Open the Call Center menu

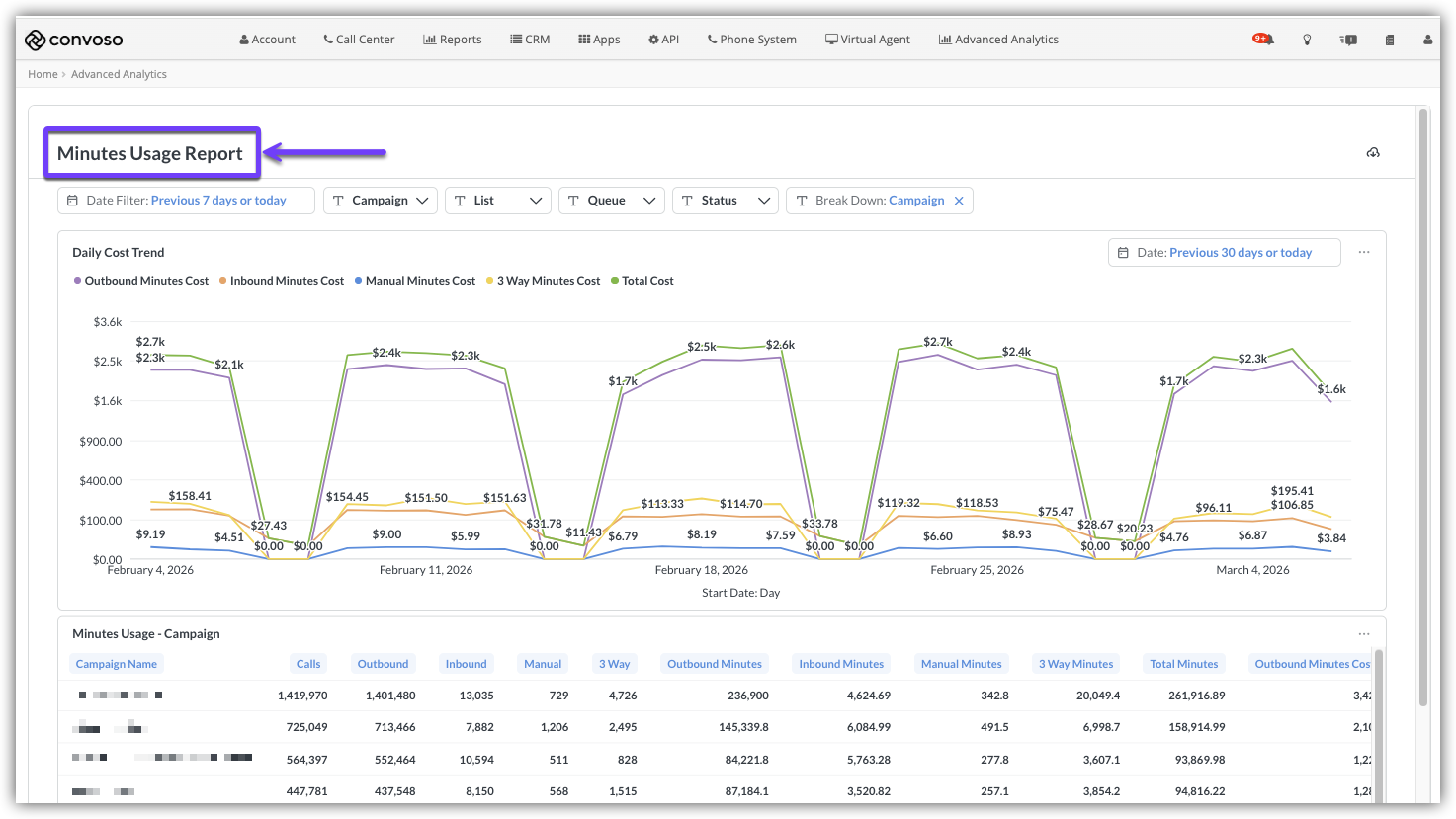(x=359, y=40)
